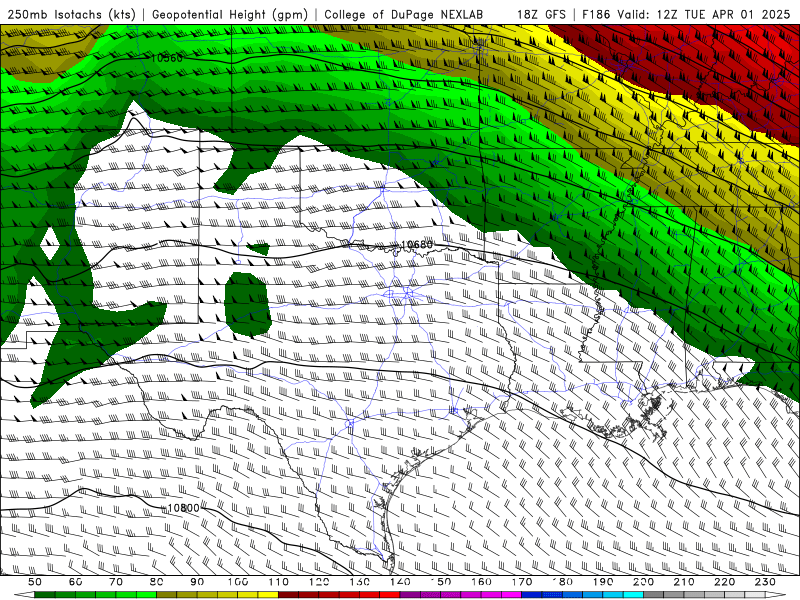Click the 170 knot label on color bar
The width and height of the screenshot is (800, 600).
click(x=521, y=582)
